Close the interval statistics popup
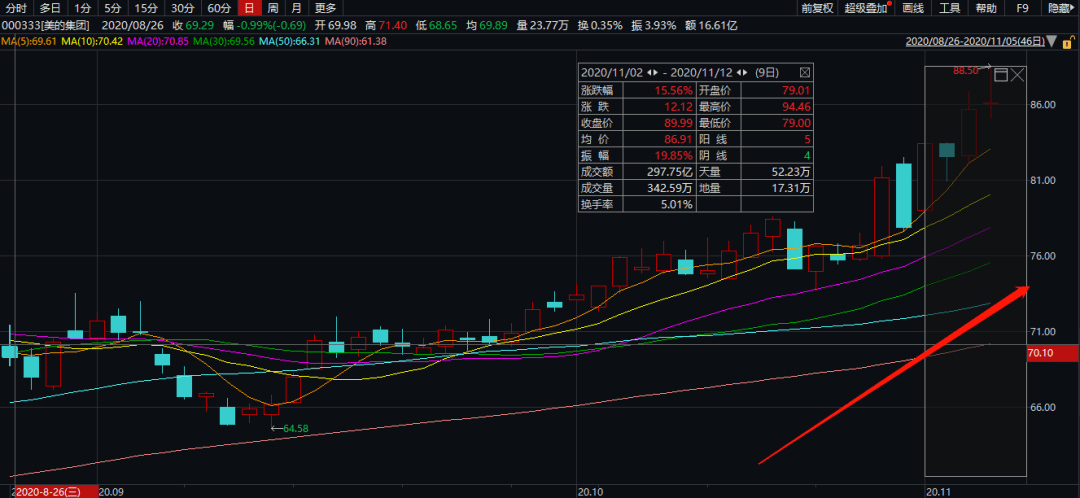Screen dimensions: 1080x498 [x=803, y=74]
